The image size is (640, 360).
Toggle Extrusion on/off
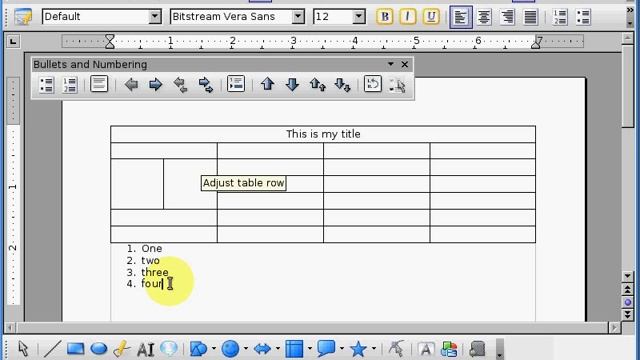pyautogui.click(x=477, y=349)
